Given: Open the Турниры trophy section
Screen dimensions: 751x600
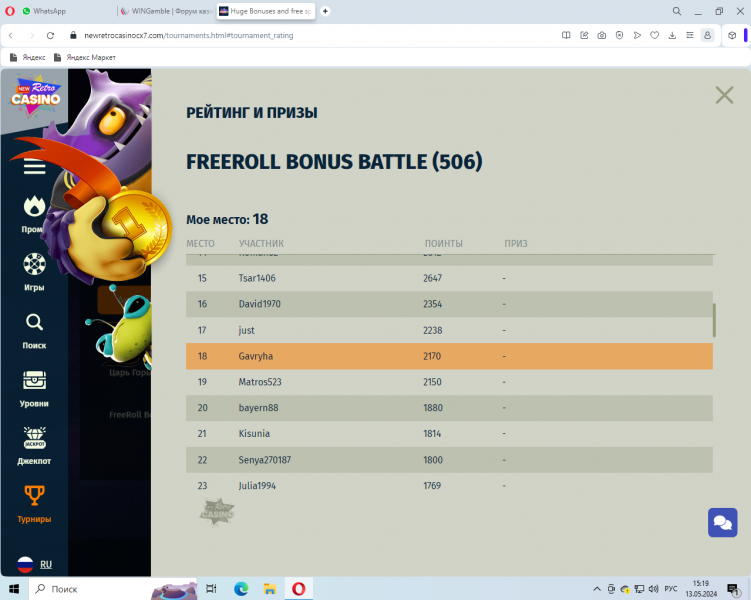Looking at the screenshot, I should point(34,503).
